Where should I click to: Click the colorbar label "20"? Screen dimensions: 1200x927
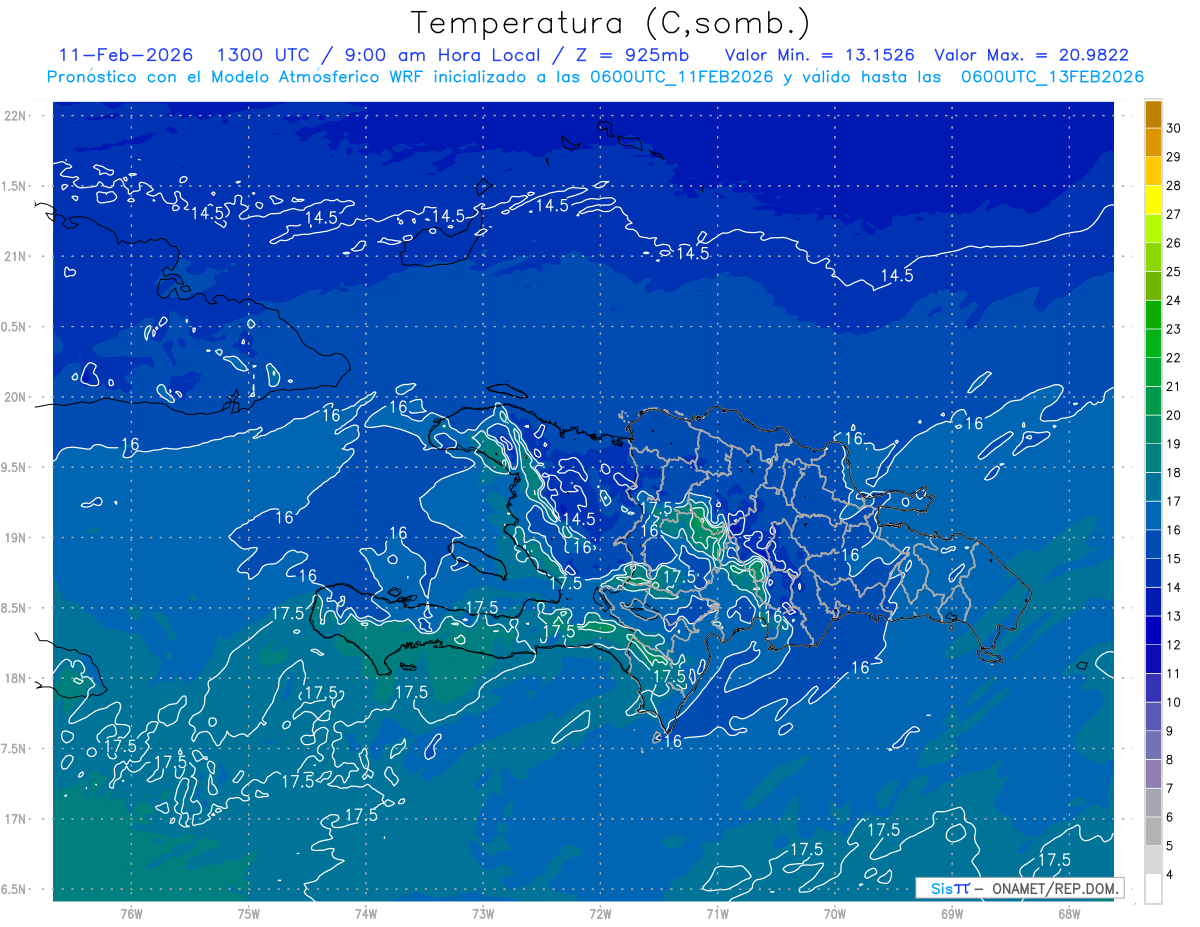point(1174,415)
